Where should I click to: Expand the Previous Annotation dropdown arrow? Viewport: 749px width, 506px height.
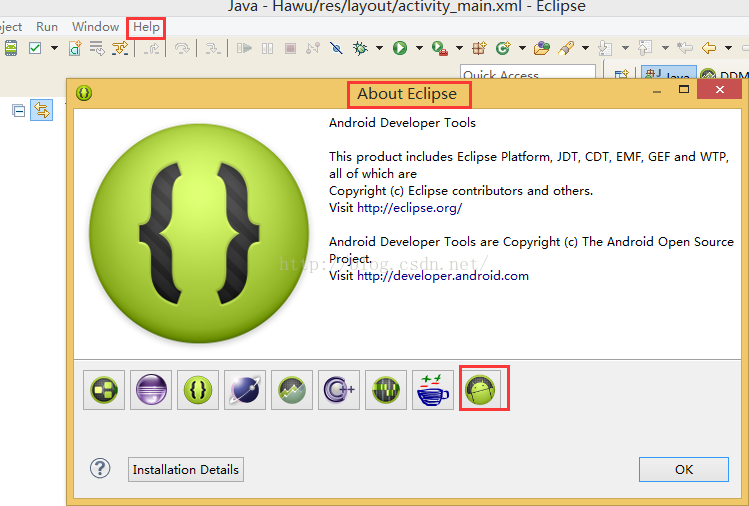click(x=665, y=48)
